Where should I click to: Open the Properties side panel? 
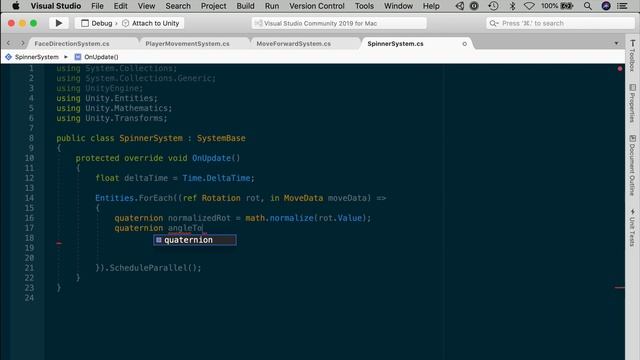coord(632,103)
